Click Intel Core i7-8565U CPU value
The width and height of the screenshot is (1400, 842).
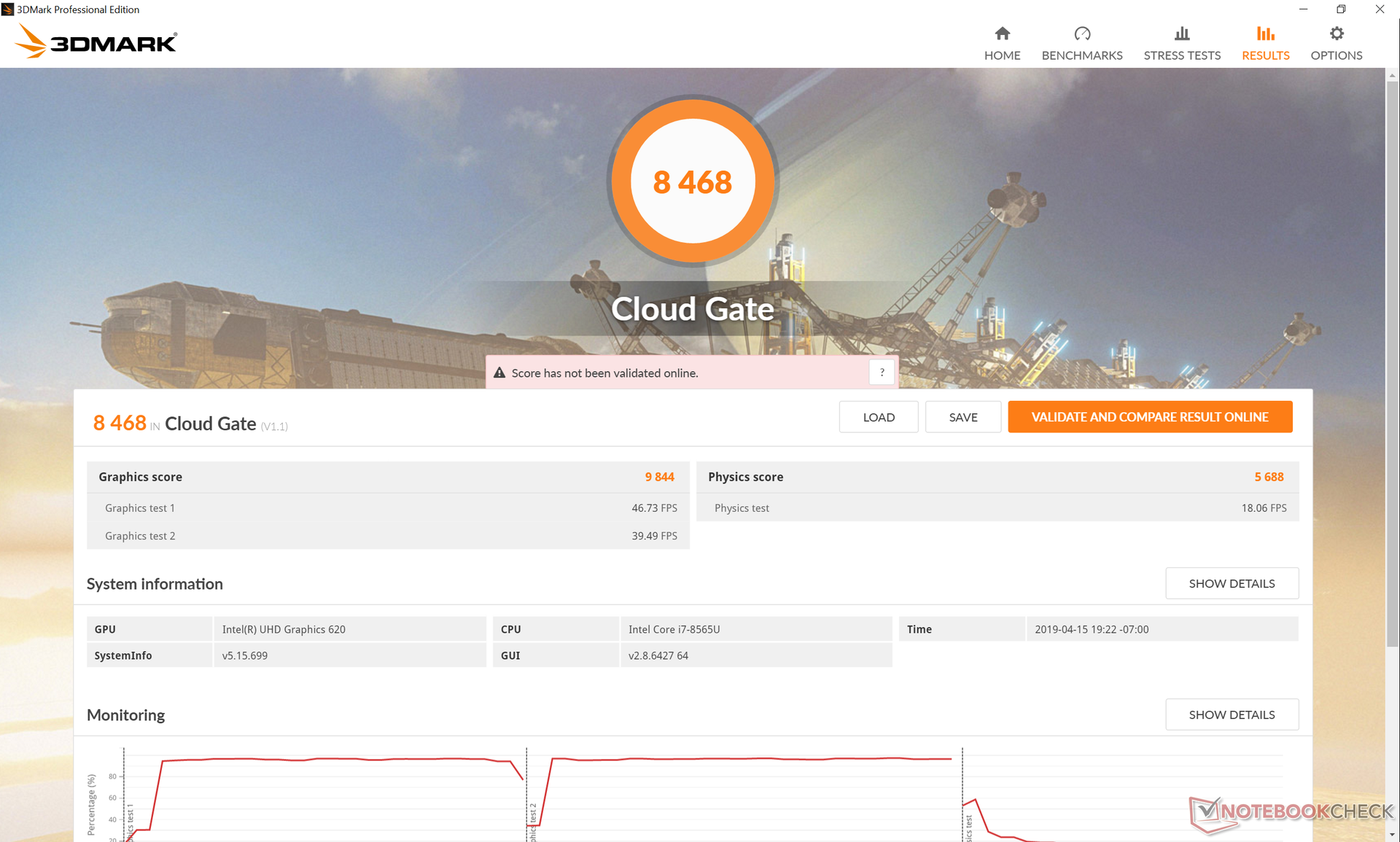coord(674,629)
